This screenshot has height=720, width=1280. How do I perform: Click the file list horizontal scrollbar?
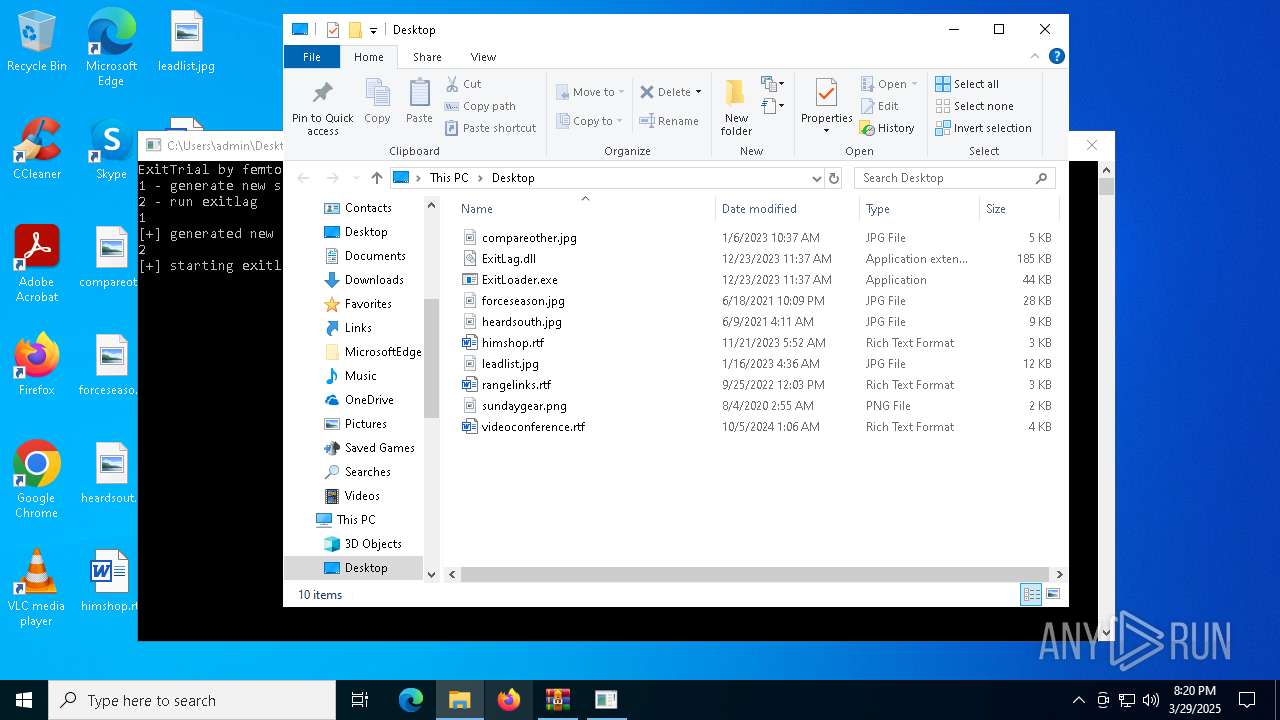755,574
